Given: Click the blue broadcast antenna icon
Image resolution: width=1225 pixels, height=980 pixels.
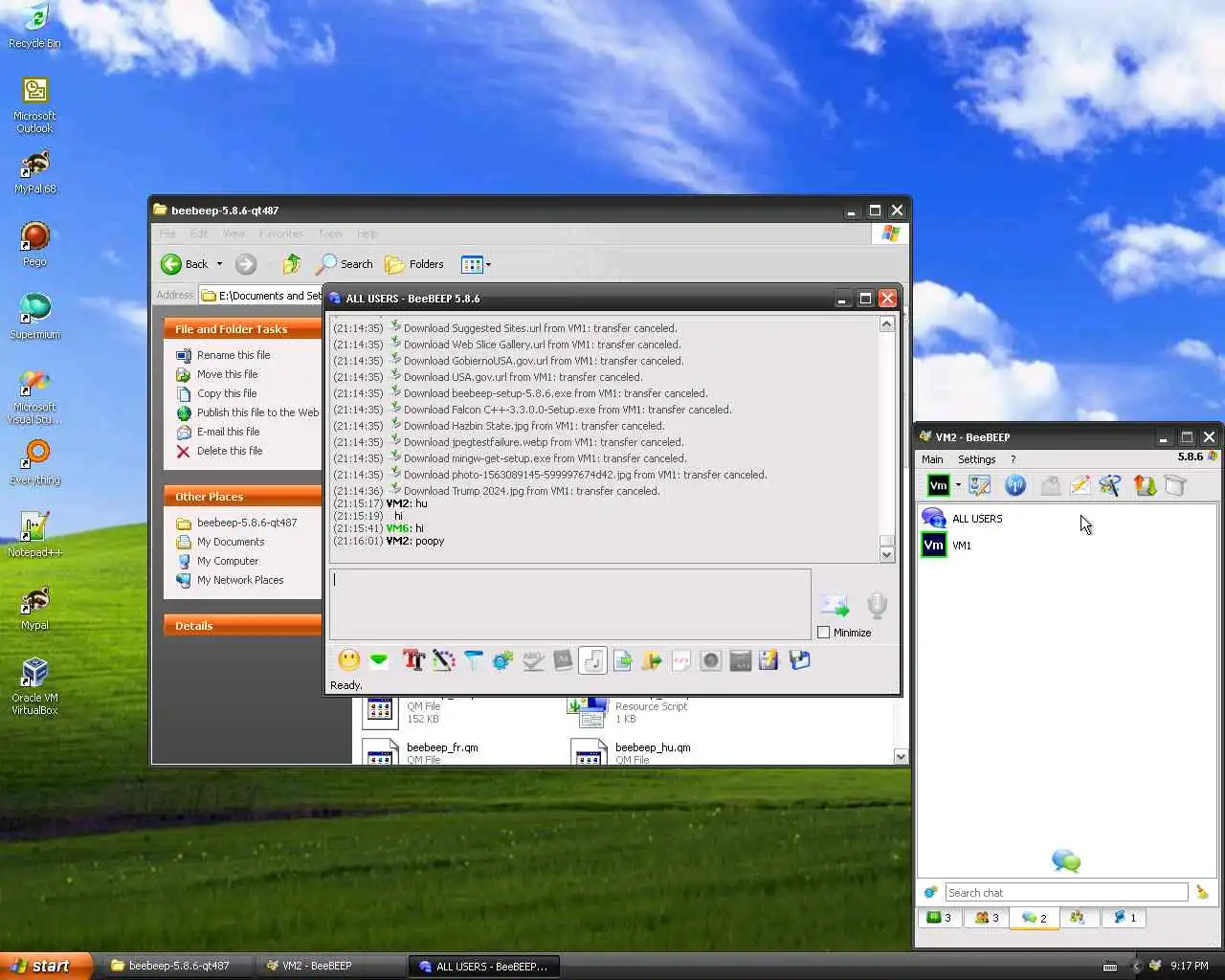Looking at the screenshot, I should pyautogui.click(x=1015, y=485).
